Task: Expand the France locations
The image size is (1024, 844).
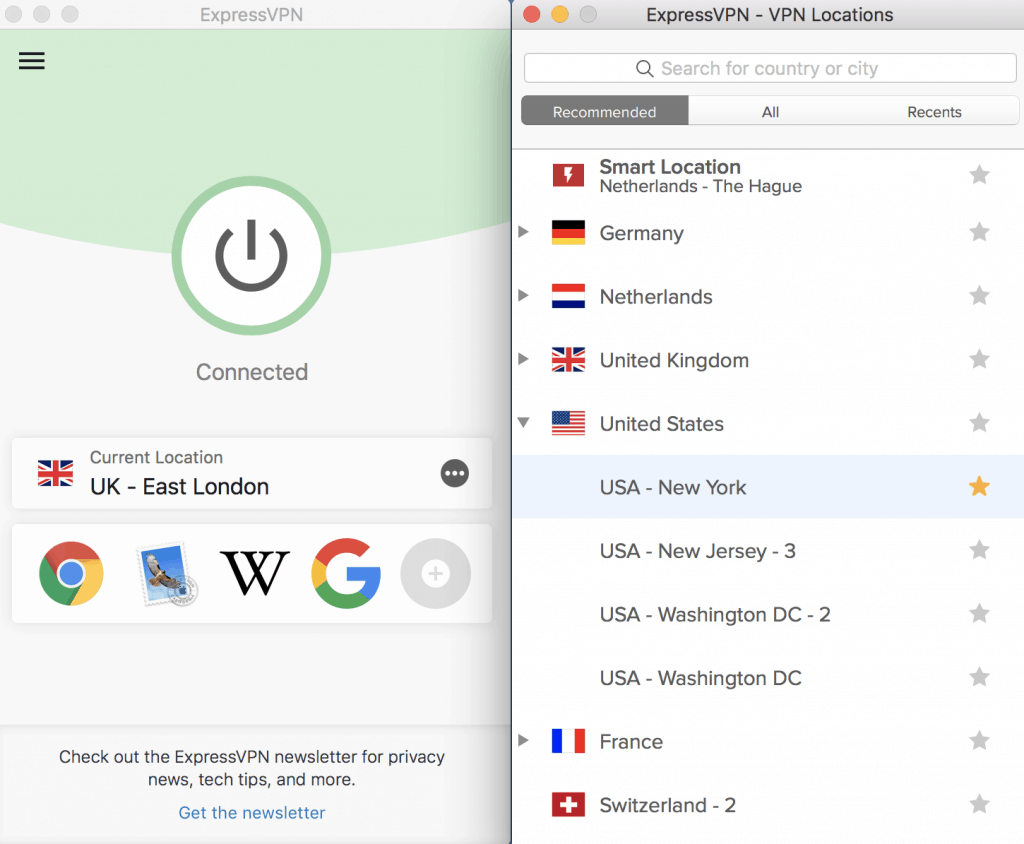Action: 523,740
